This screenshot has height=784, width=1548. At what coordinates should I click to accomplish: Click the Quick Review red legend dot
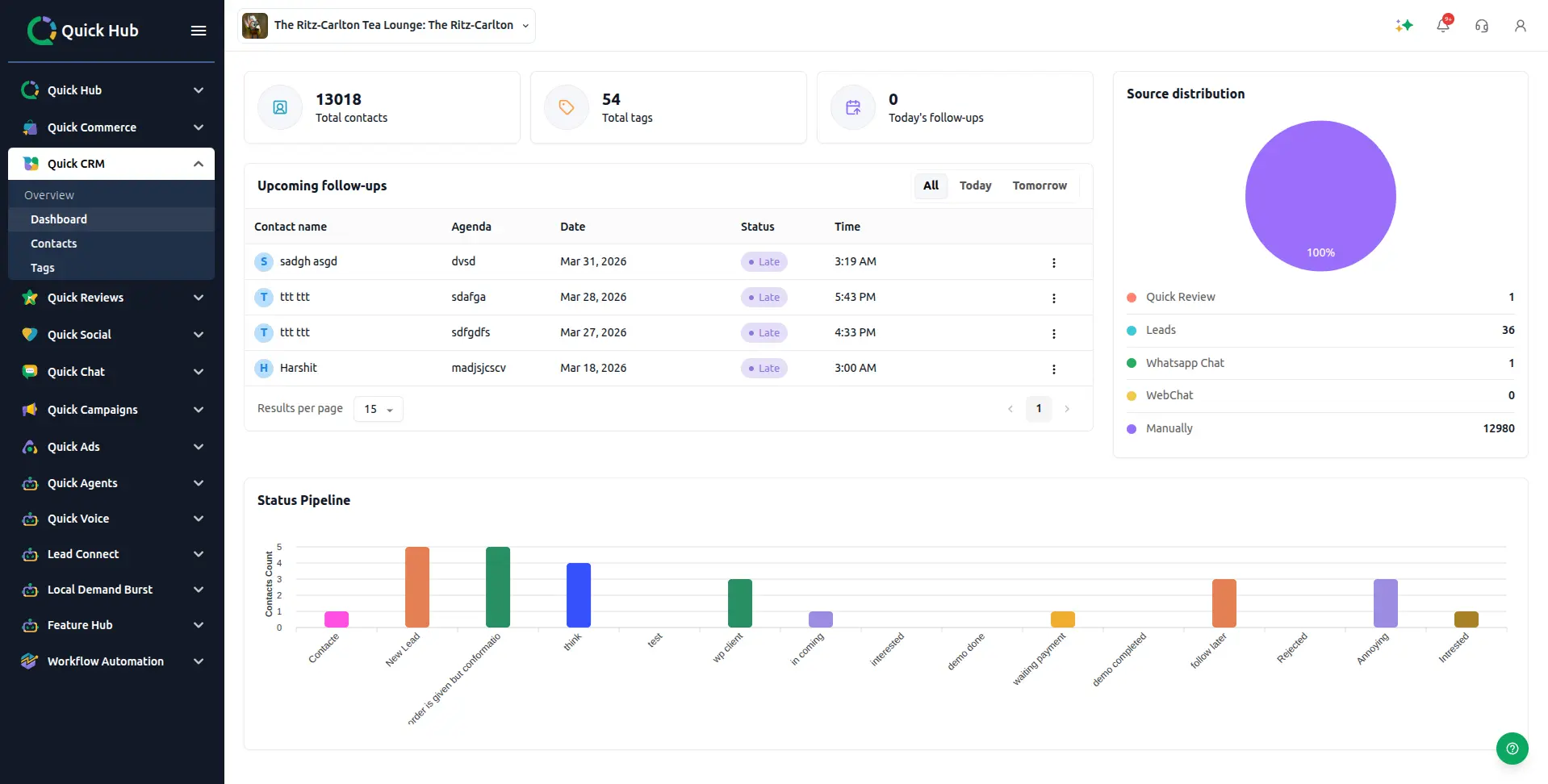pyautogui.click(x=1132, y=298)
